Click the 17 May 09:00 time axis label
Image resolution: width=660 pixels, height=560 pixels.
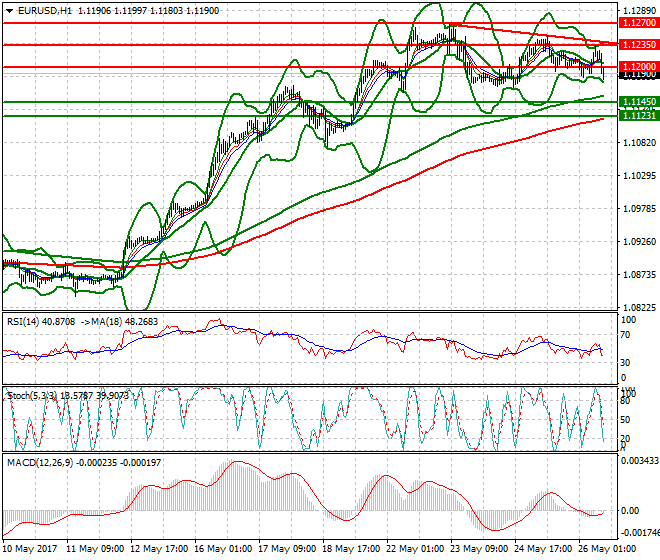(287, 549)
